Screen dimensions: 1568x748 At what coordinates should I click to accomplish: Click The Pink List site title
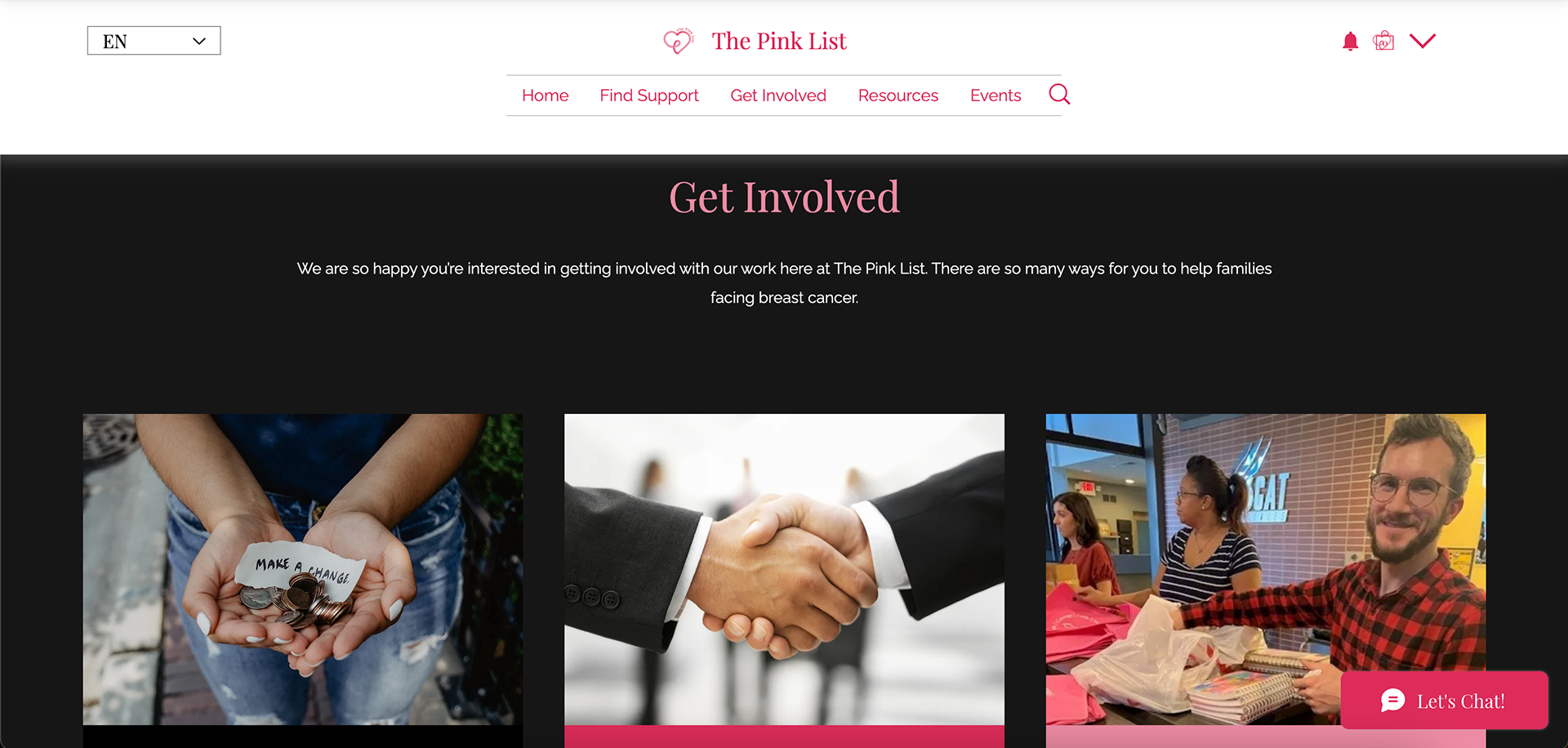coord(779,41)
